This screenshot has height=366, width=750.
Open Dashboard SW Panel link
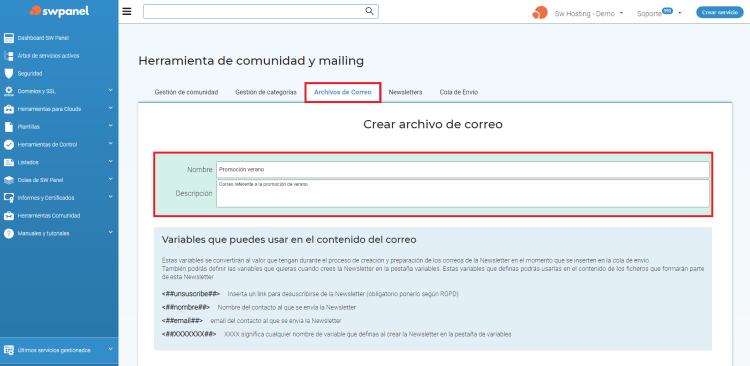(43, 38)
